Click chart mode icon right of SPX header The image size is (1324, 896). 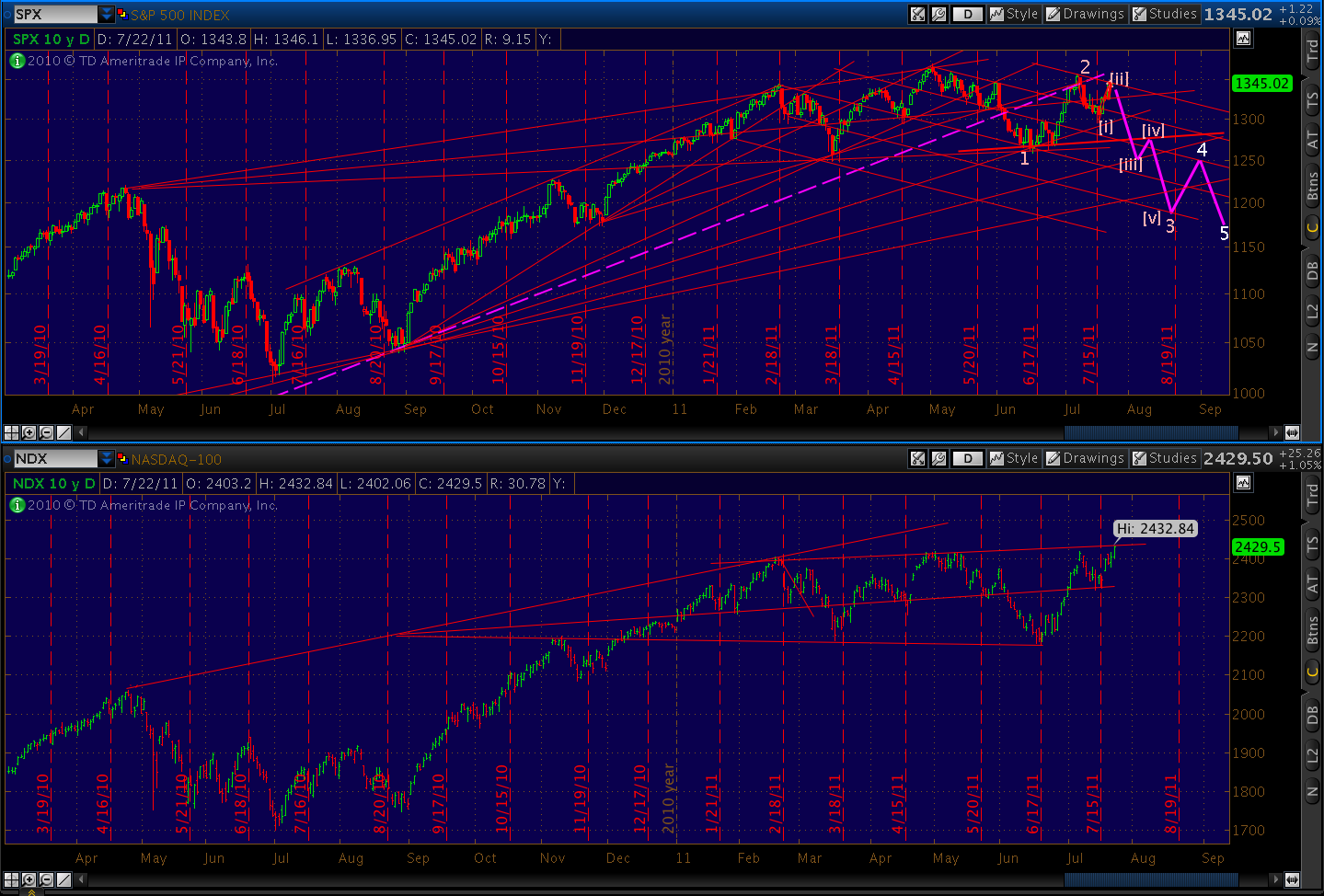click(1243, 39)
